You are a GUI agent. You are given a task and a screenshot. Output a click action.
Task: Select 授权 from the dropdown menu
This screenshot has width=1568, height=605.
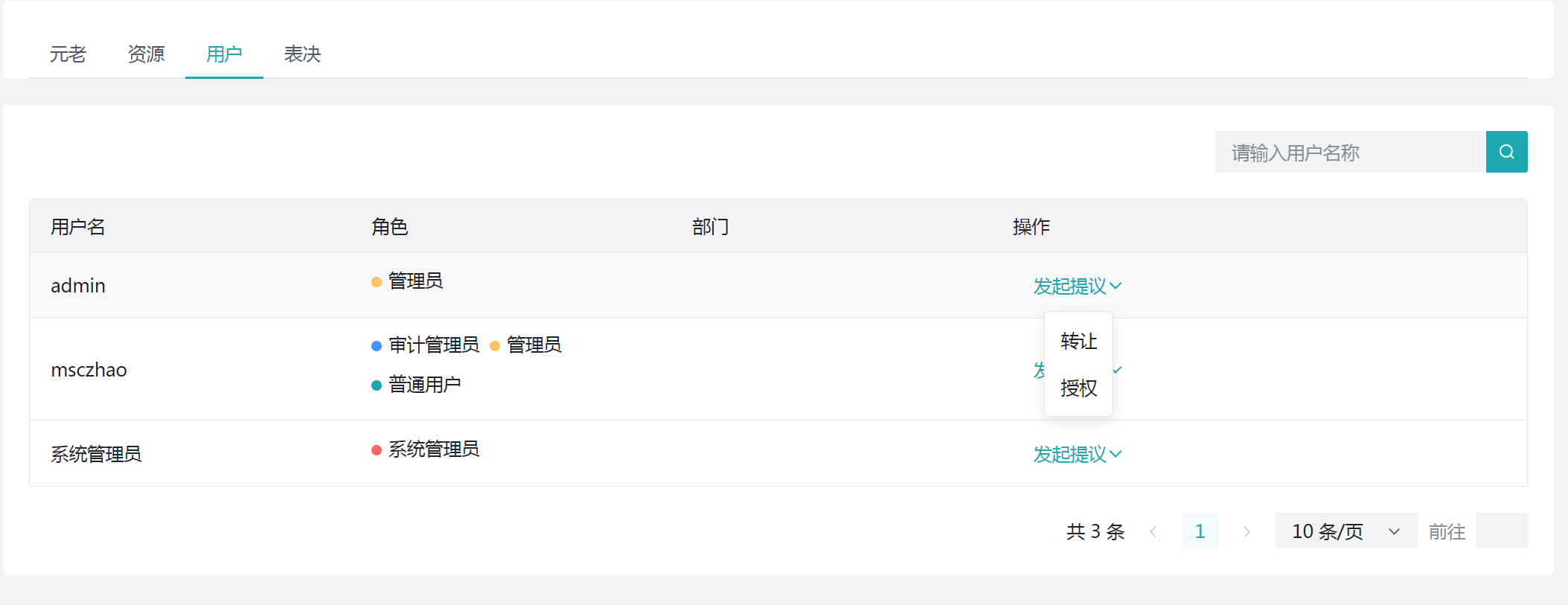tap(1078, 388)
